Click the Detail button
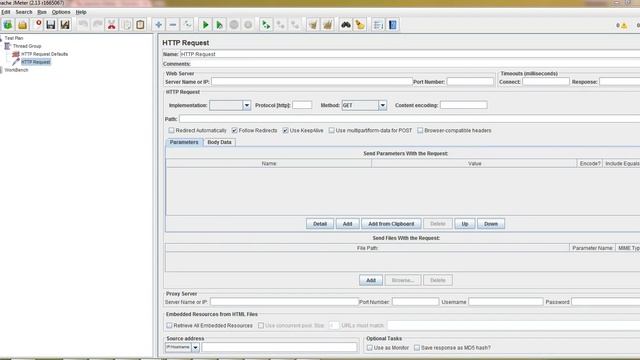640x360 pixels. pyautogui.click(x=320, y=224)
